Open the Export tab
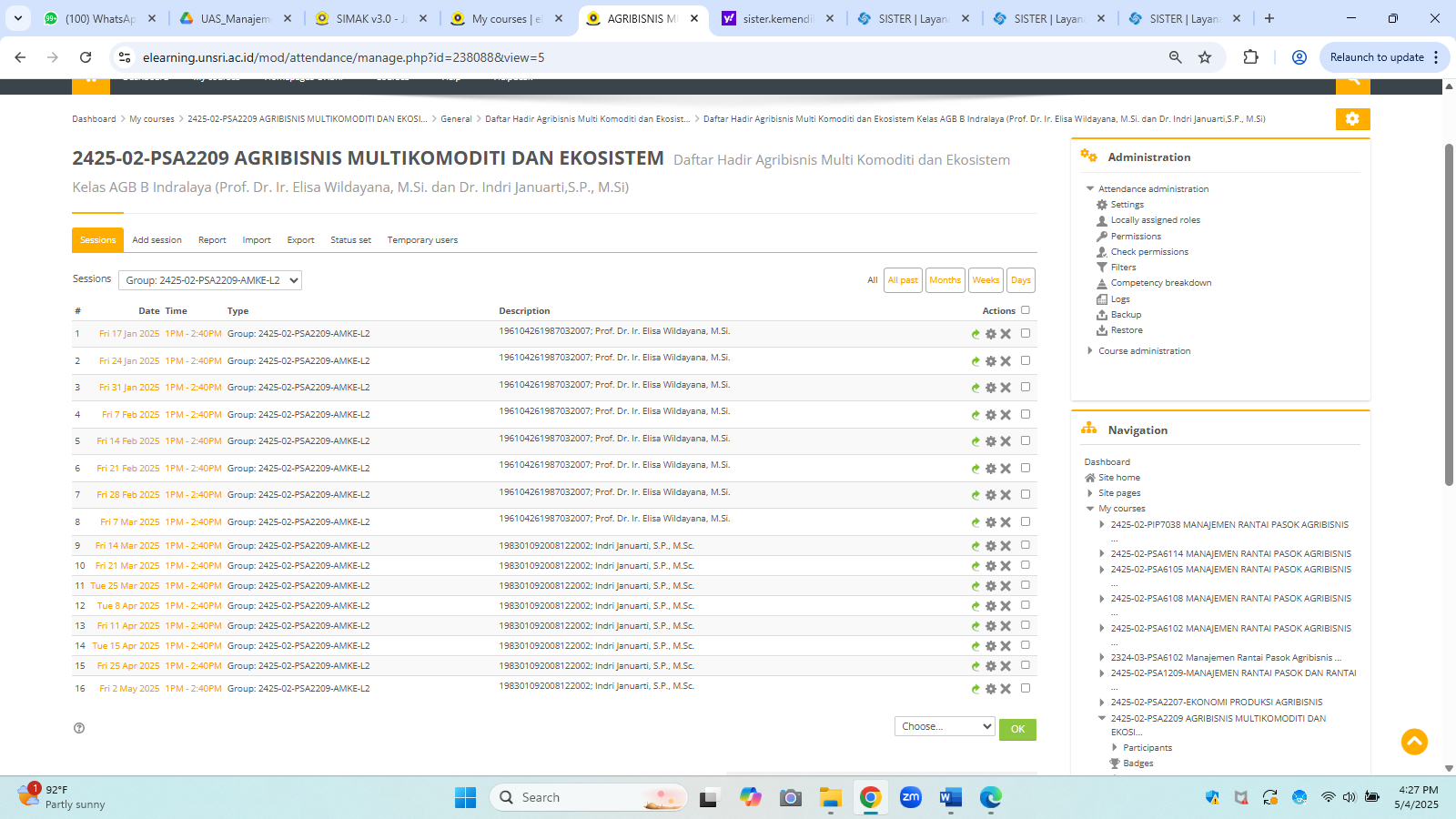1456x819 pixels. 300,240
